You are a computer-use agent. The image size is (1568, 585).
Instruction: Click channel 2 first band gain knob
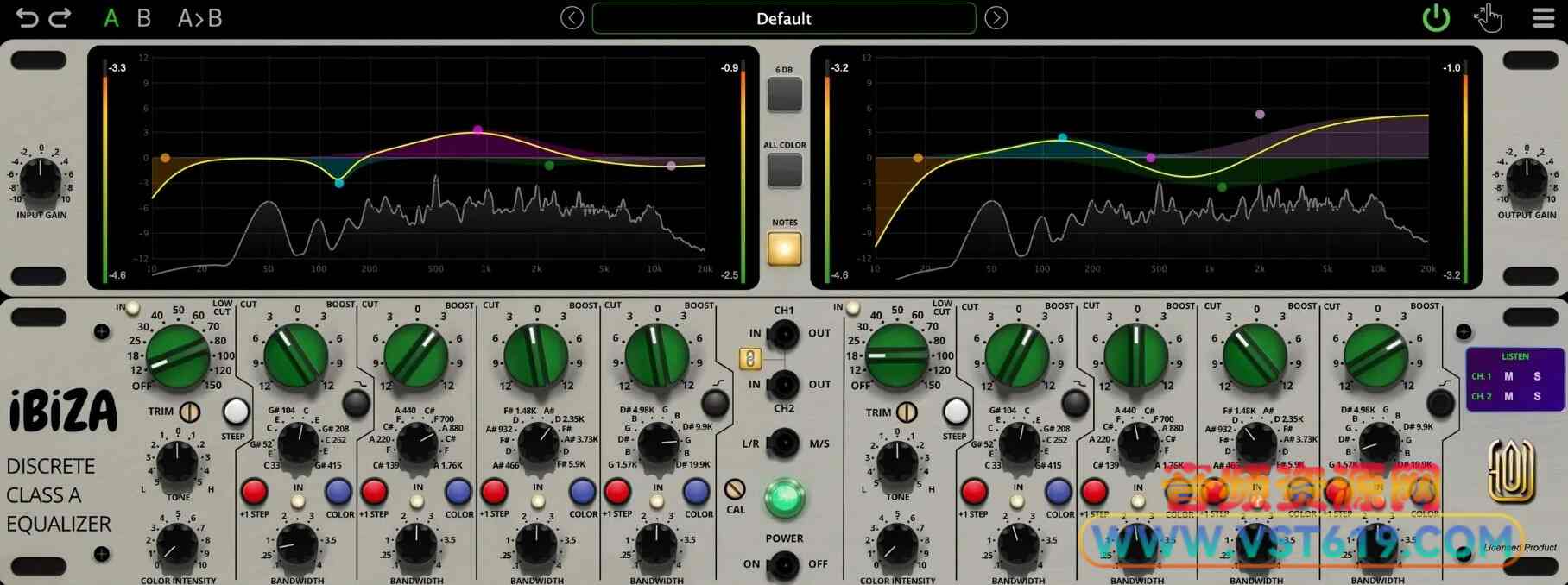(x=1017, y=355)
